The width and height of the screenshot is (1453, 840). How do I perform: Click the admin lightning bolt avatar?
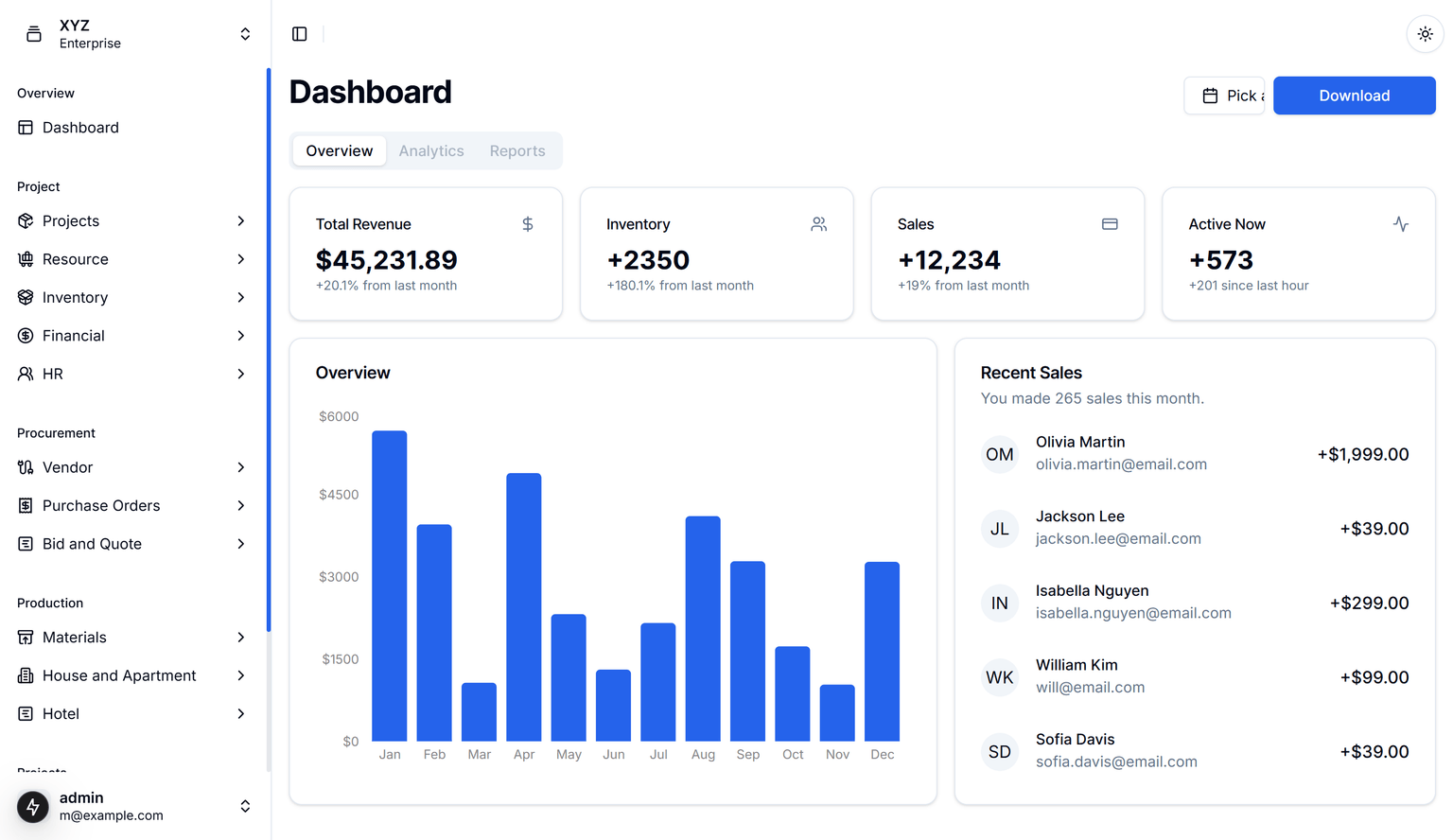click(33, 806)
